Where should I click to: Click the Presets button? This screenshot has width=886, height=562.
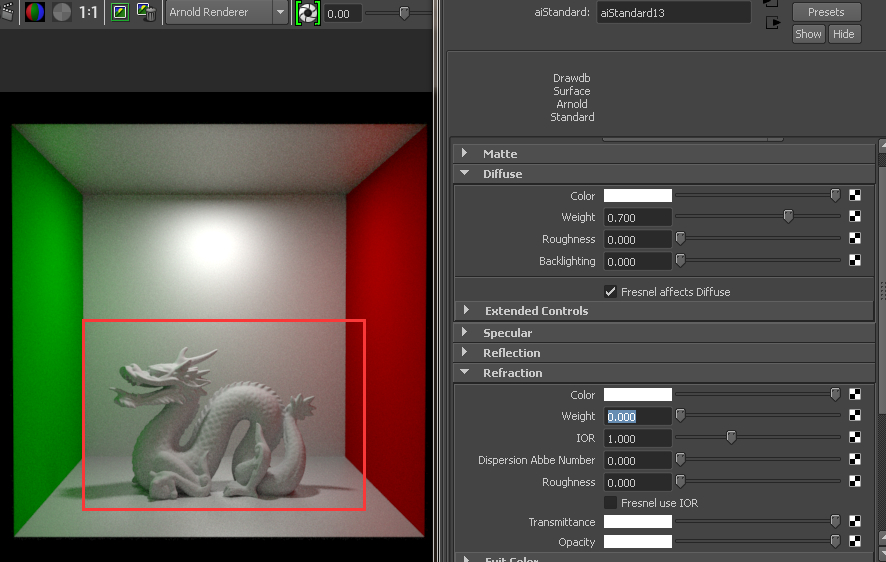pos(826,12)
